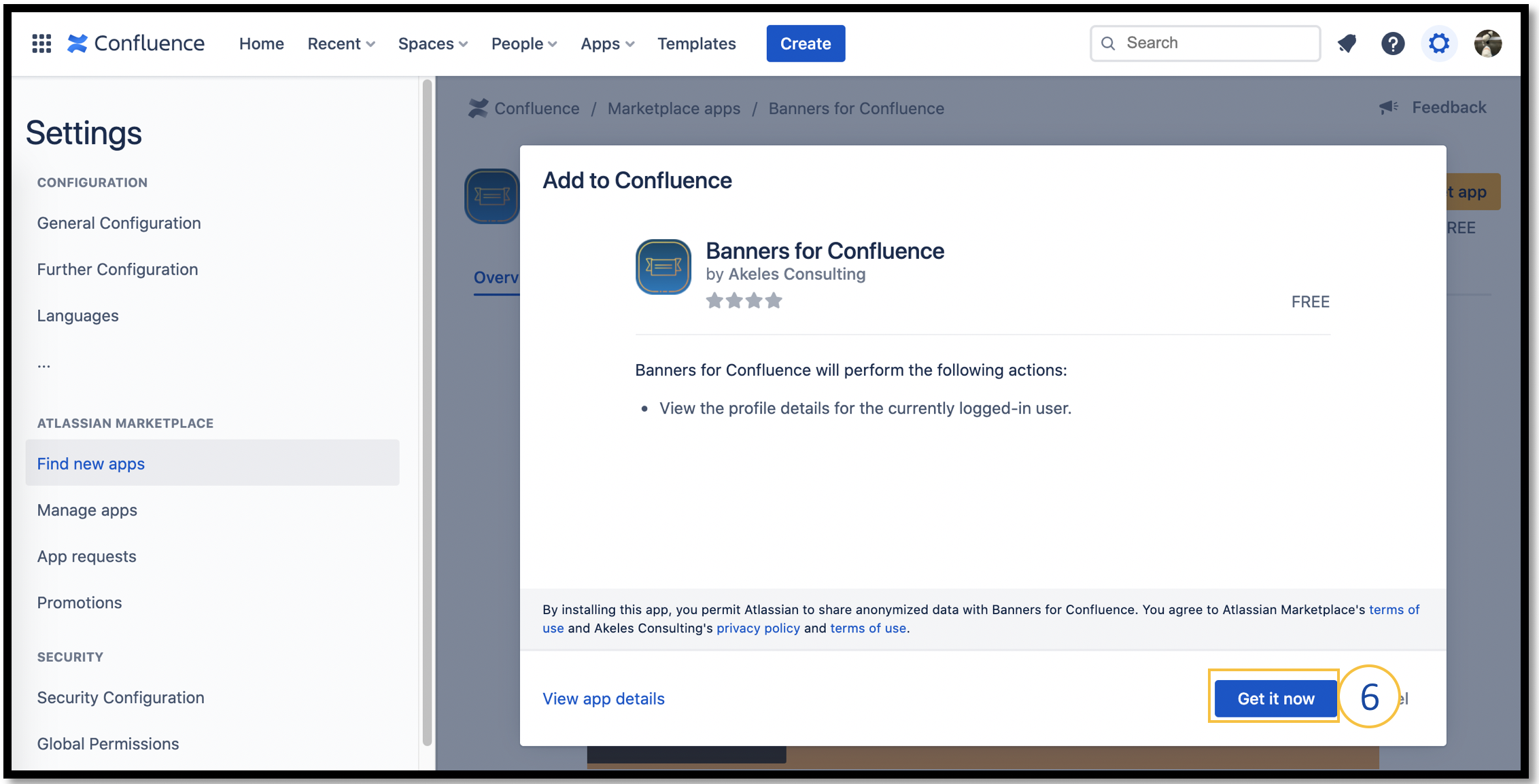Open the user profile avatar

click(x=1487, y=43)
